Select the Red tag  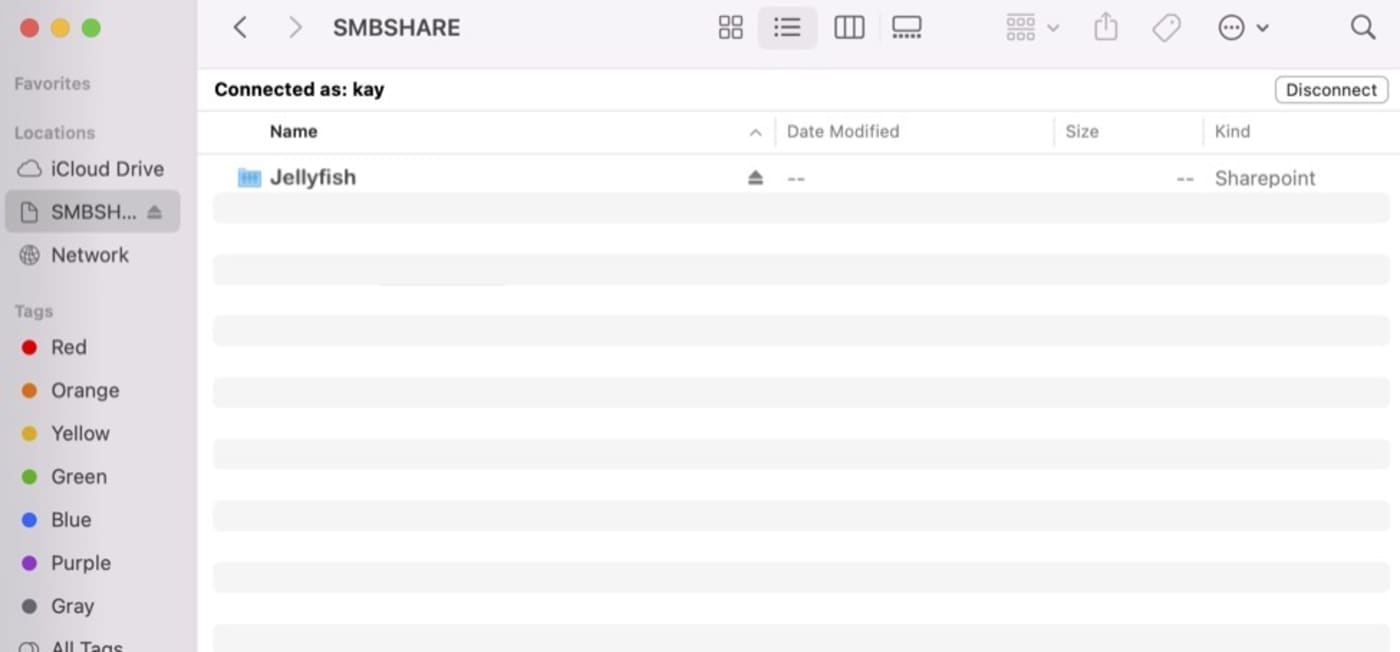(68, 347)
